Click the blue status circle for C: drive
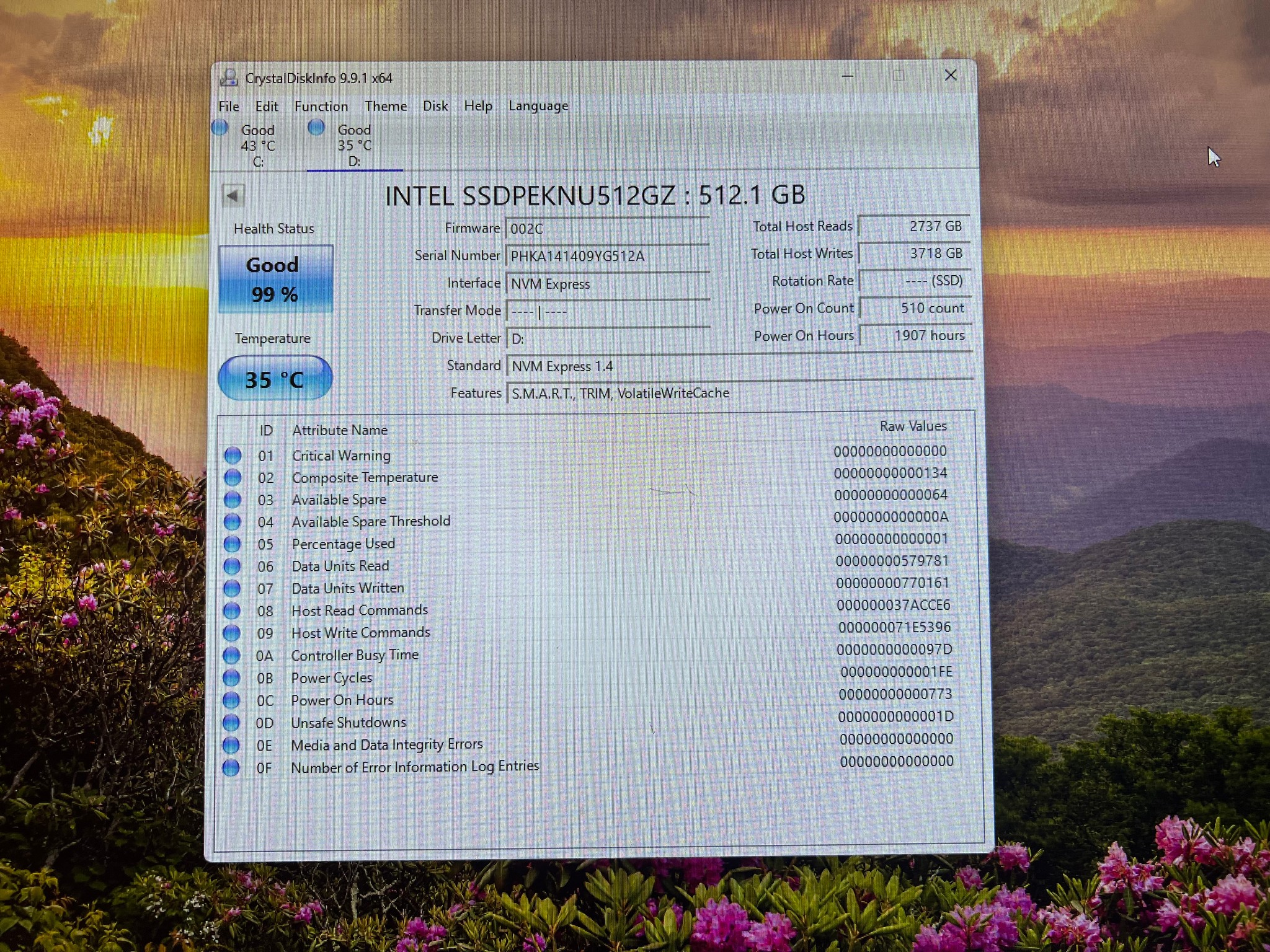 click(220, 128)
